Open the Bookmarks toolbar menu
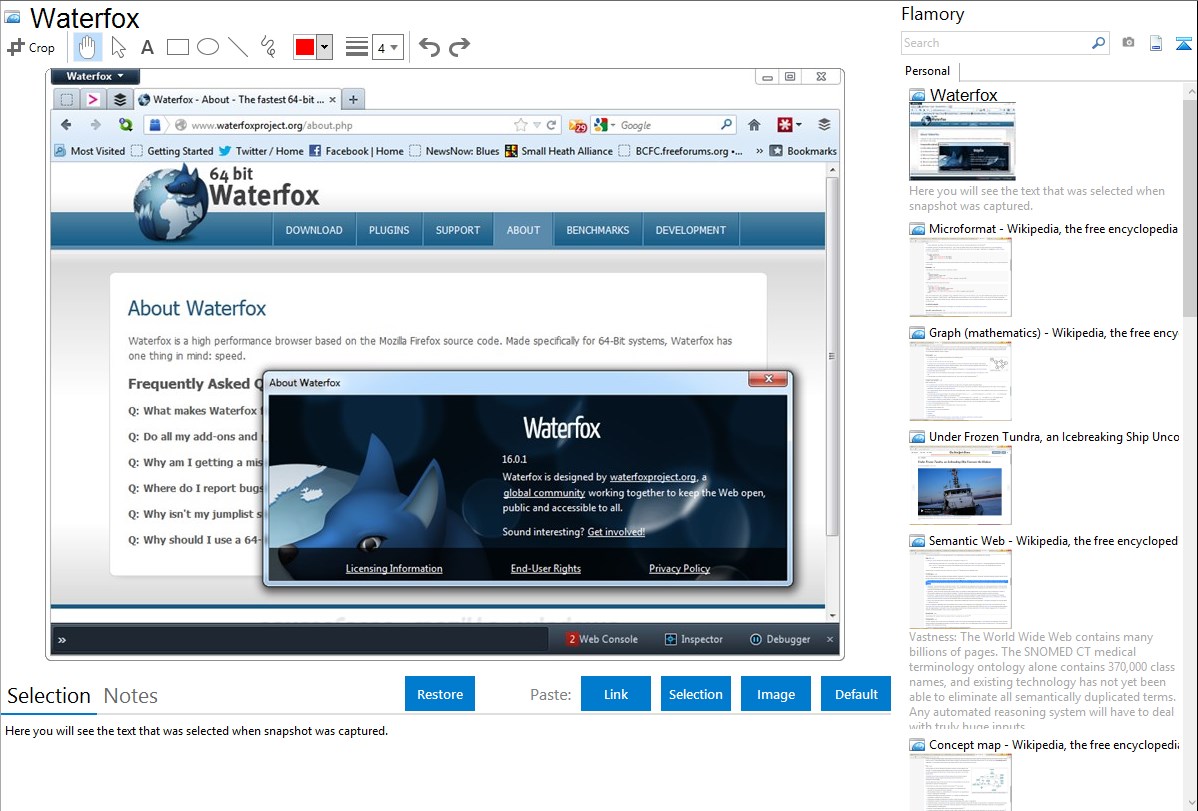The width and height of the screenshot is (1198, 811). click(803, 151)
